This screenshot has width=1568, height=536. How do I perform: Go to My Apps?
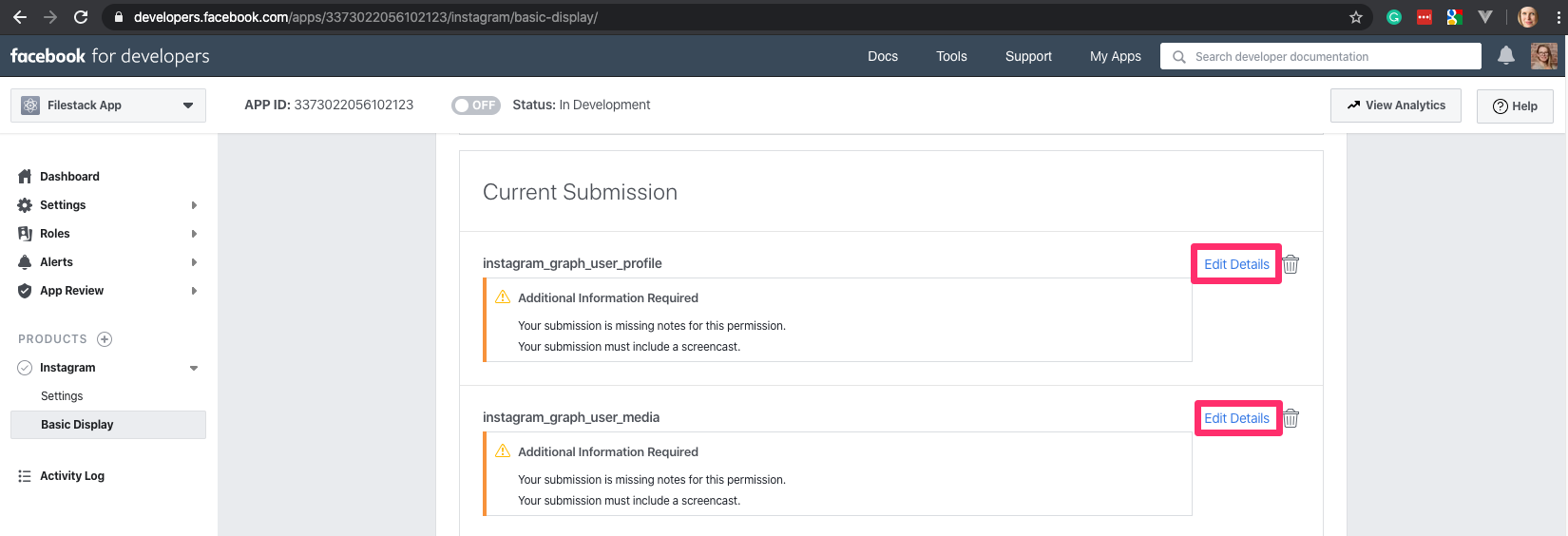point(1116,56)
